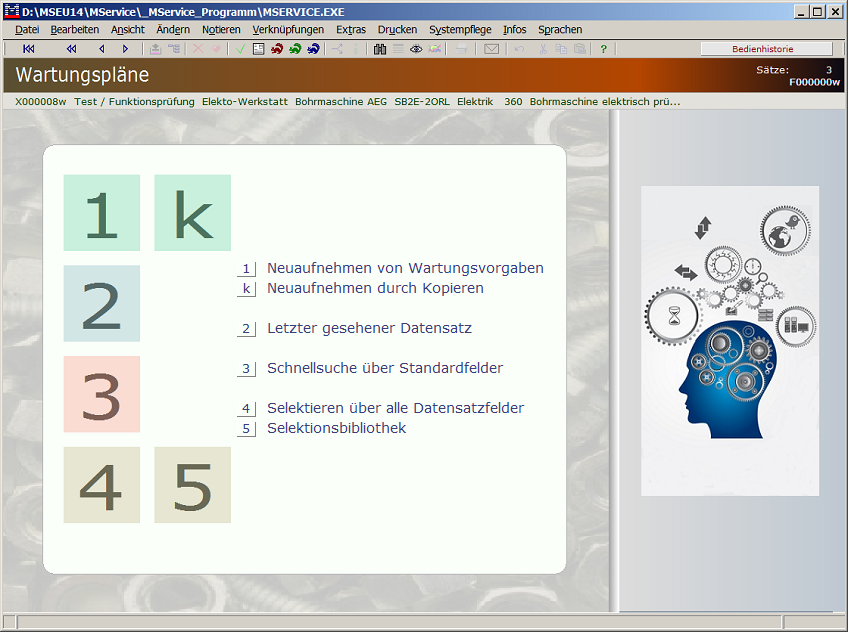The width and height of the screenshot is (848, 632).
Task: Open the Verknüpfungen menu
Action: click(x=288, y=30)
